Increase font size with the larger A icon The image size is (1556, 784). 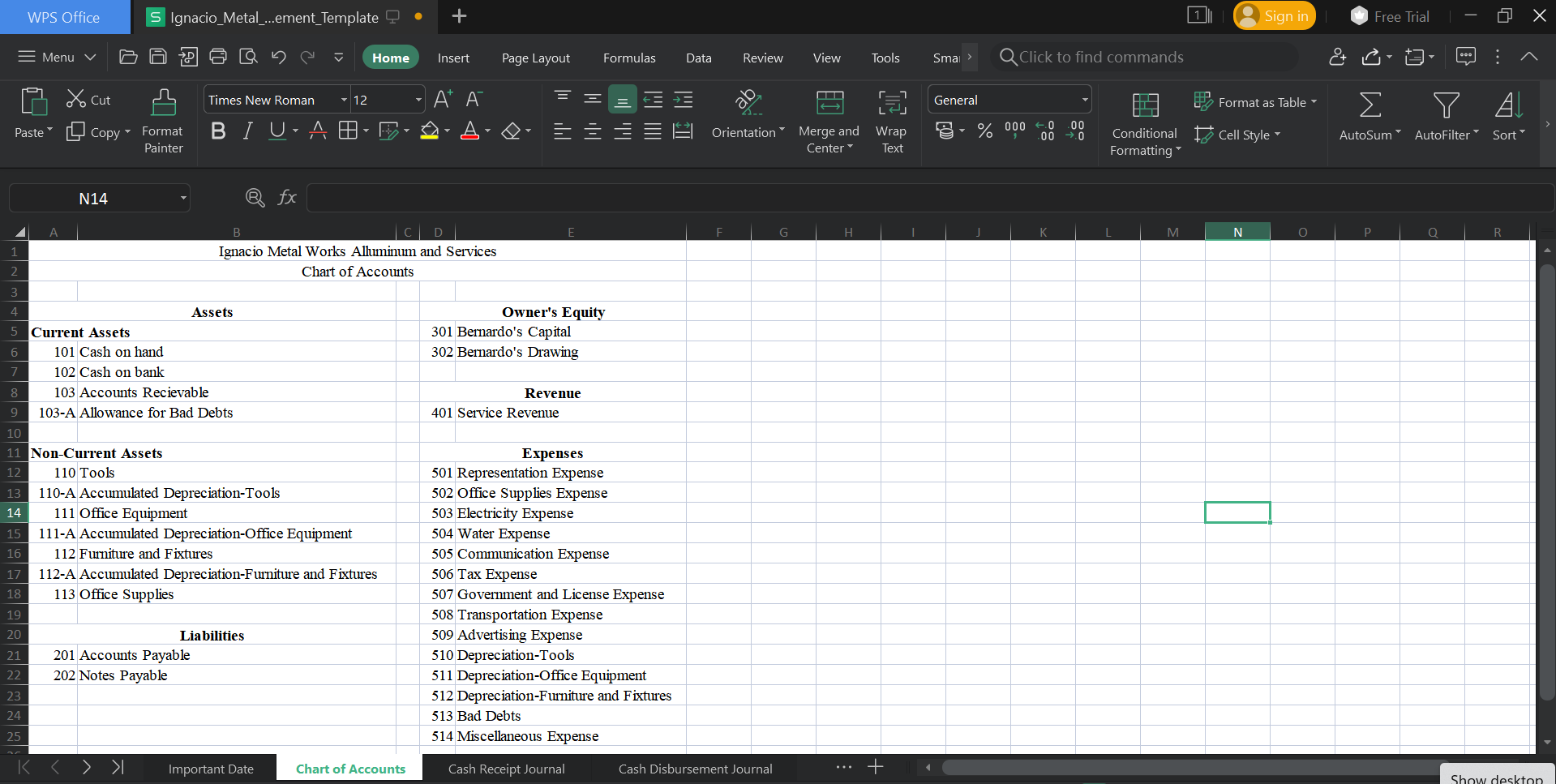pyautogui.click(x=443, y=100)
